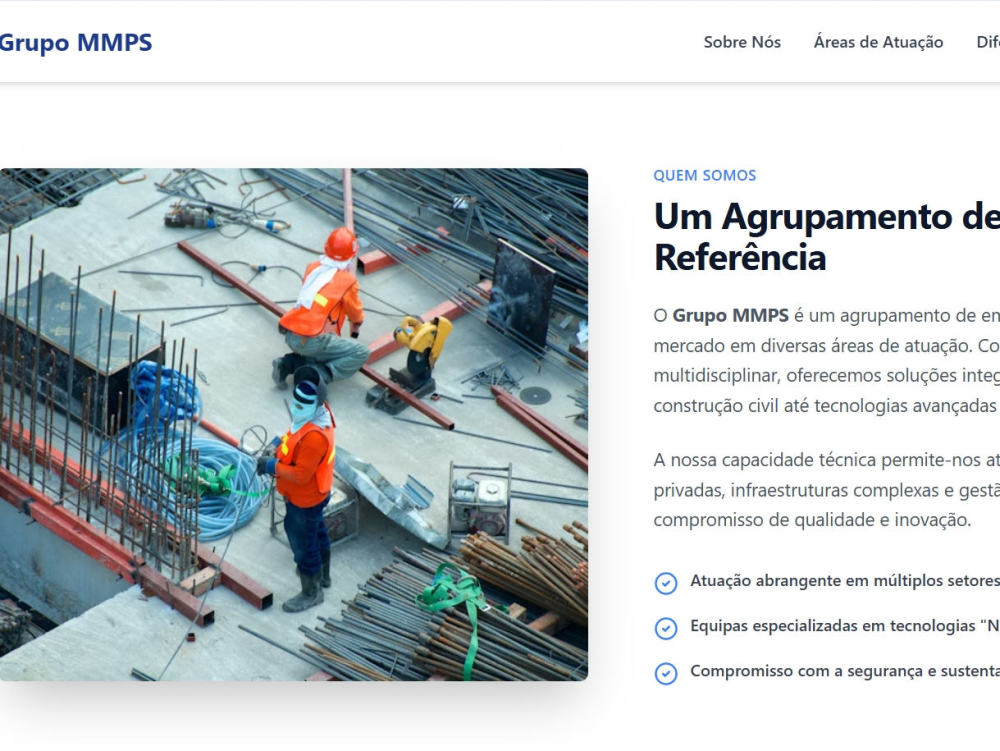This screenshot has width=1000, height=751.
Task: Click the Grupo MMPS logo
Action: pyautogui.click(x=75, y=43)
